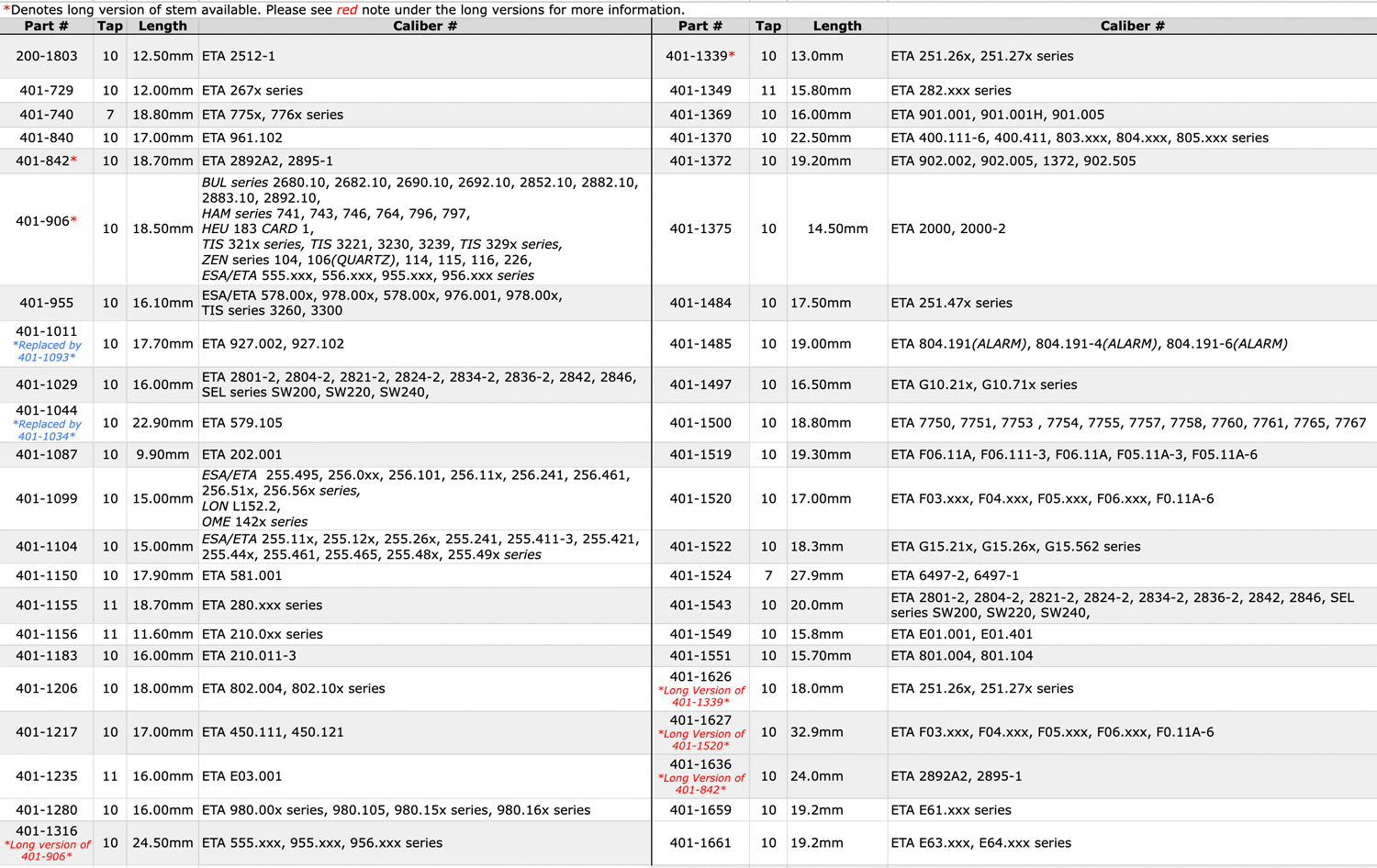Select part number 401-1551

tap(700, 655)
